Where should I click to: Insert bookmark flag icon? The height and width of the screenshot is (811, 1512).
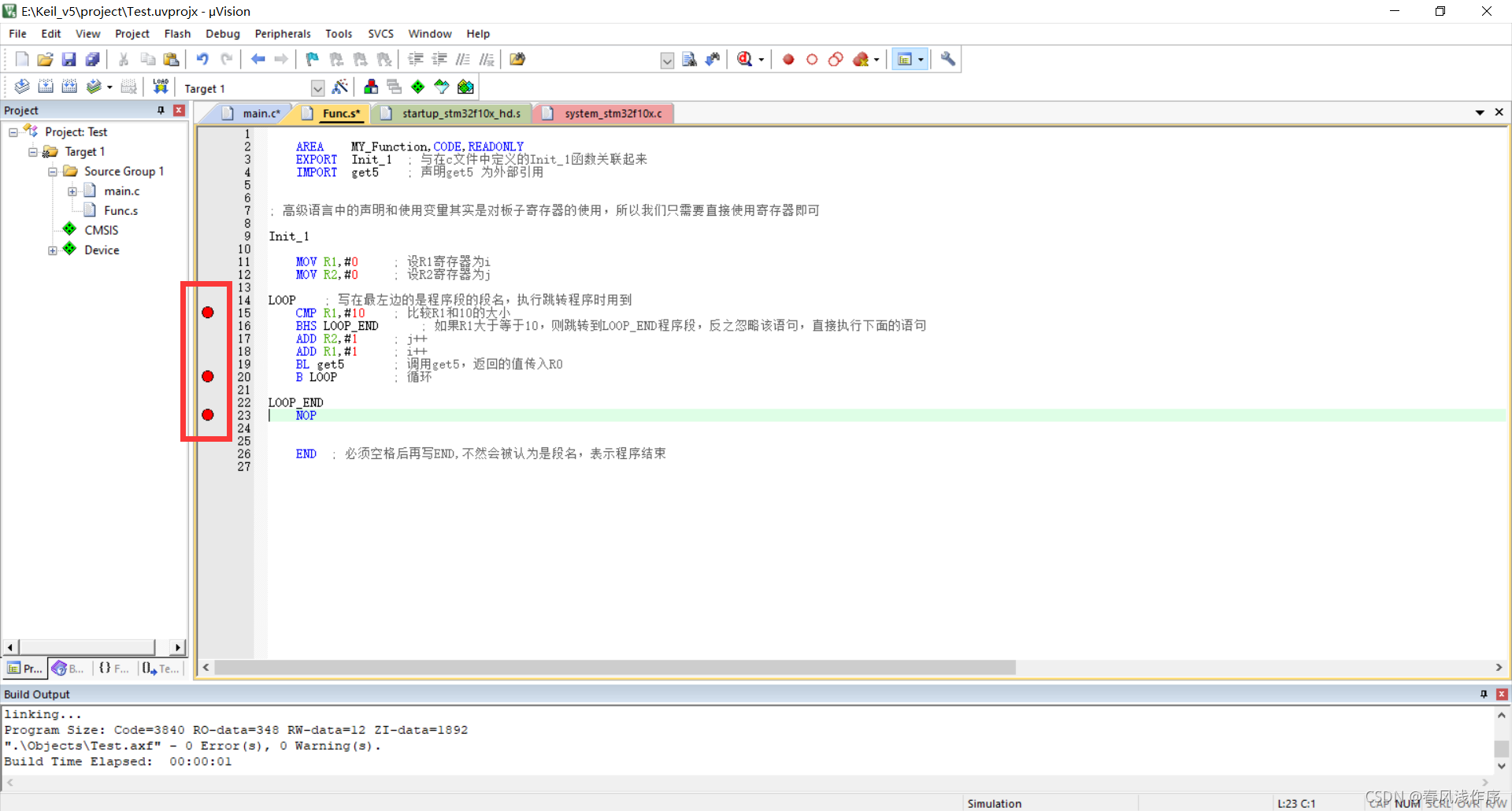pos(313,59)
